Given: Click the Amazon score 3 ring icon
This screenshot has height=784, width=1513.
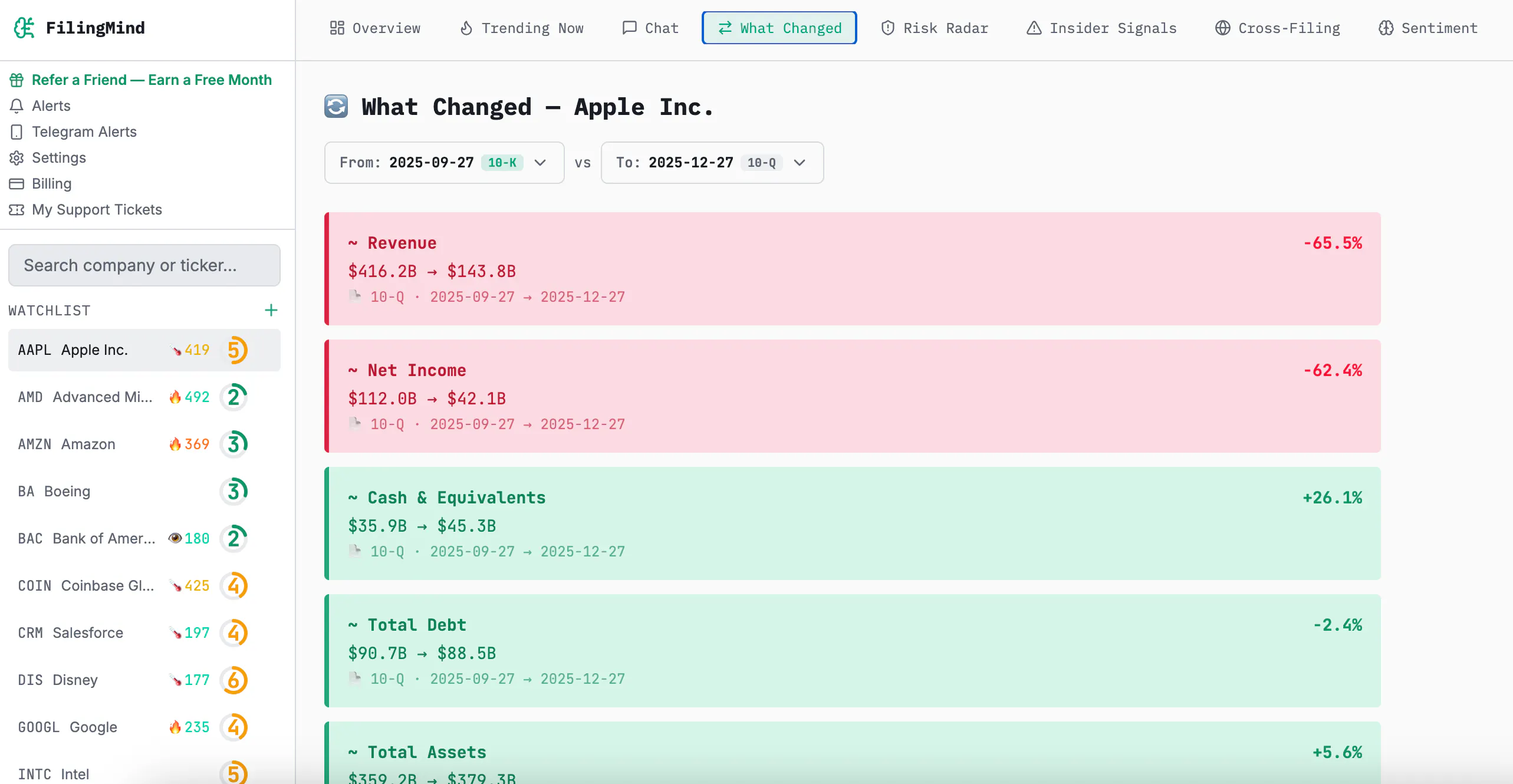Looking at the screenshot, I should 234,444.
